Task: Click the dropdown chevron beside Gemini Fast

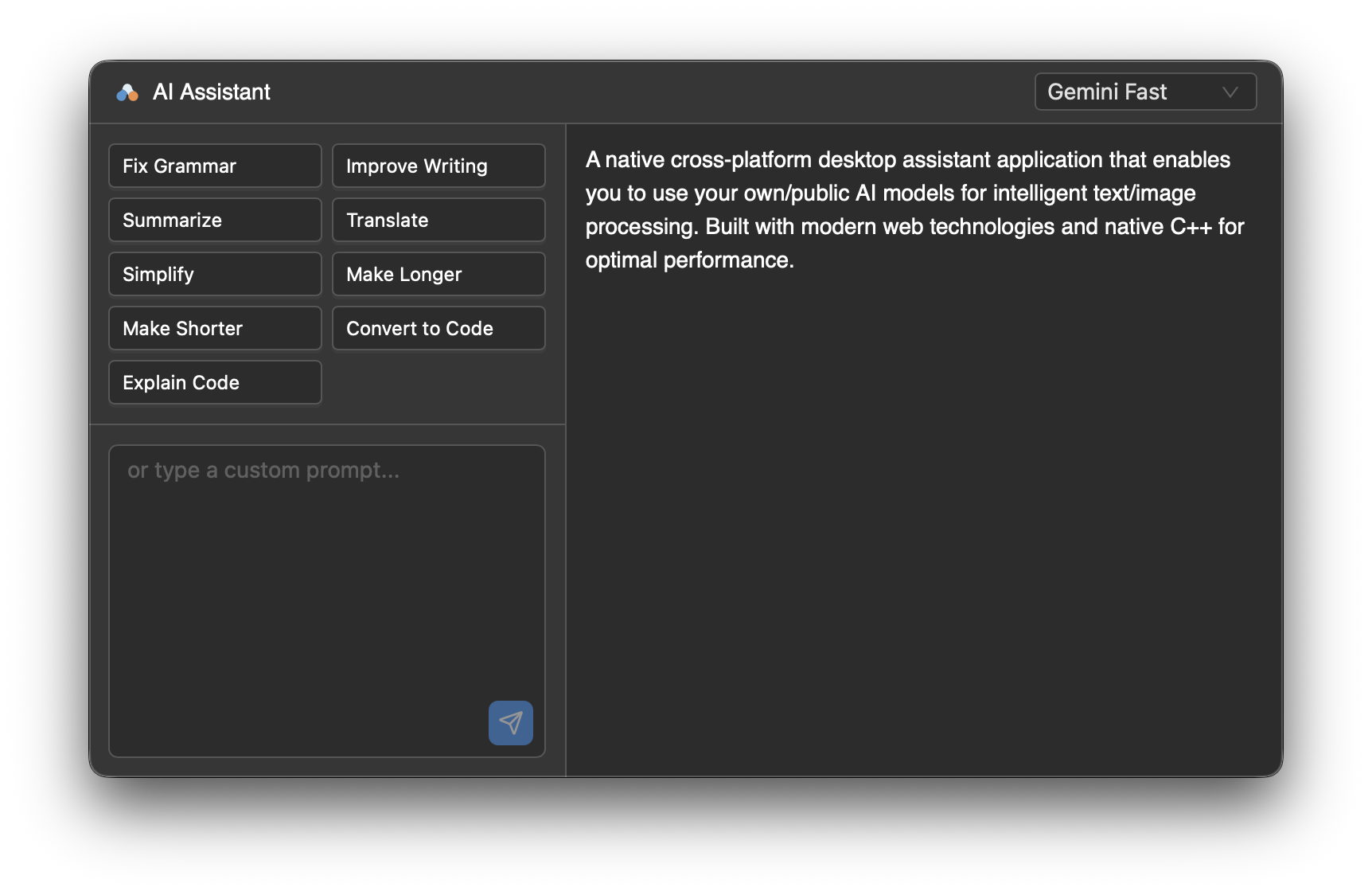Action: (1230, 92)
